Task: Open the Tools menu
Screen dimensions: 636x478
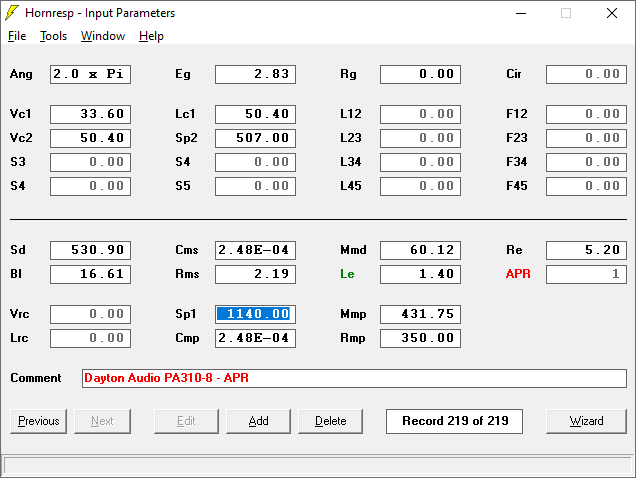Action: click(53, 36)
